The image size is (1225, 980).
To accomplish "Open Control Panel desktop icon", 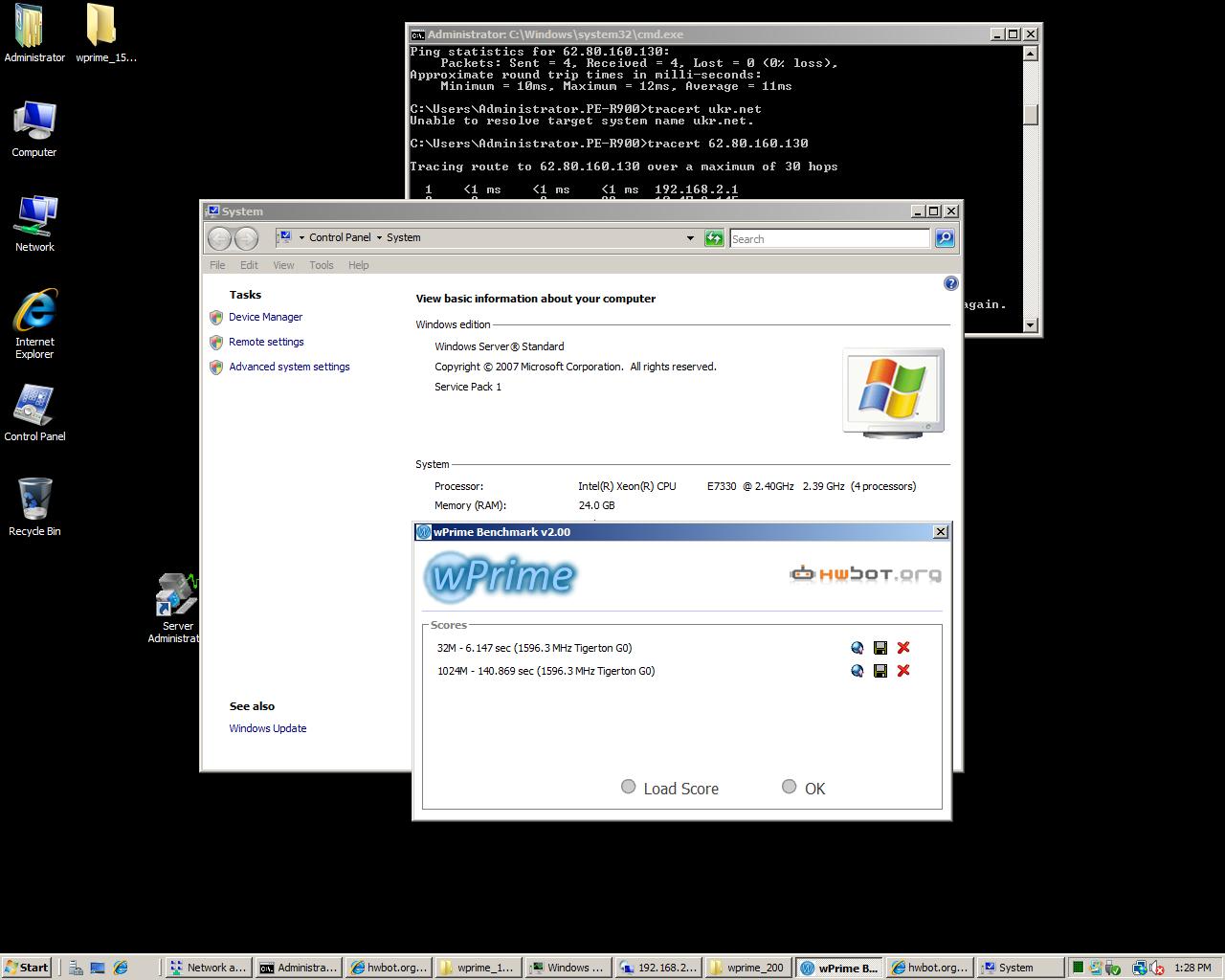I will tap(34, 413).
